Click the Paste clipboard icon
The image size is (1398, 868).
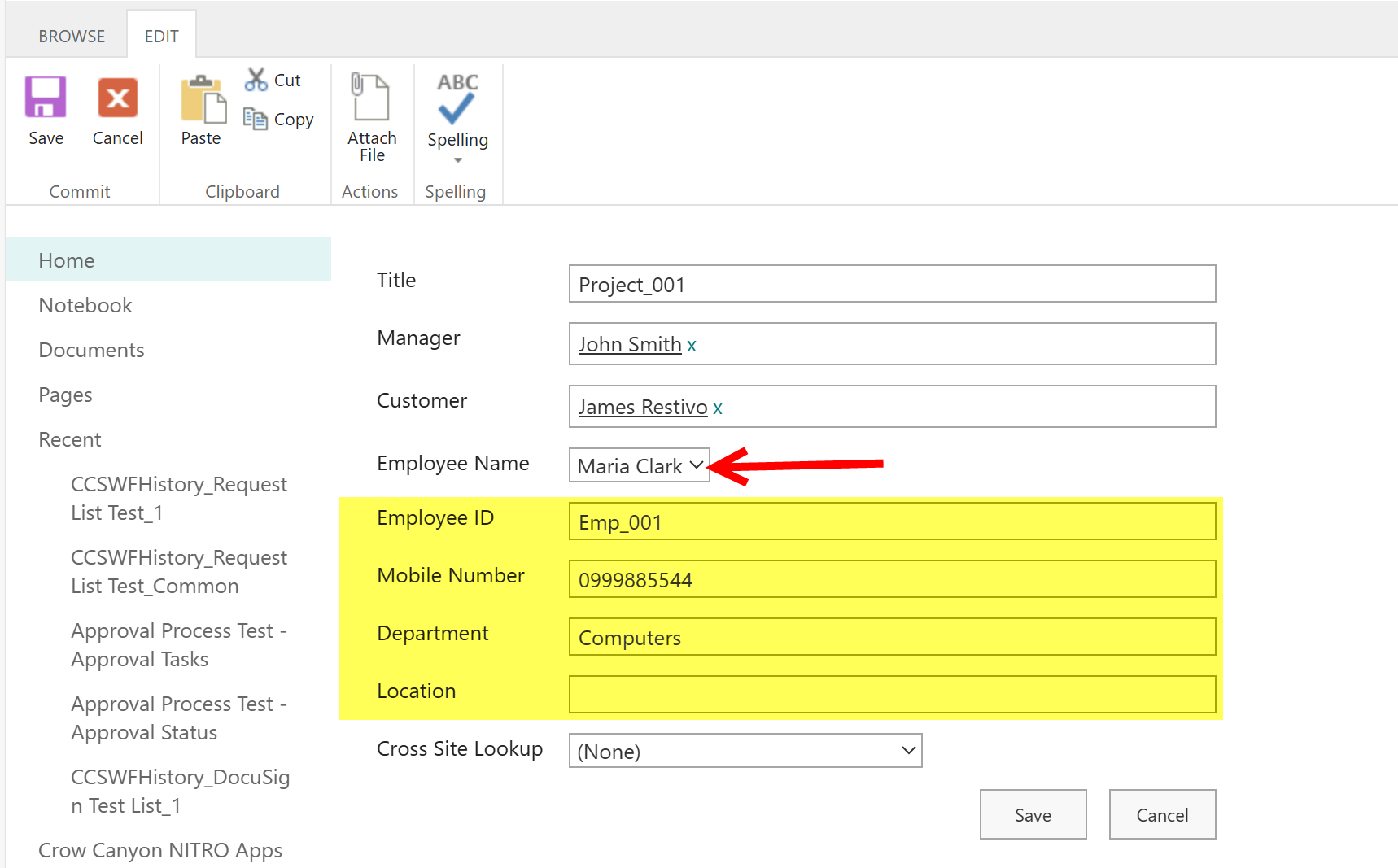203,99
